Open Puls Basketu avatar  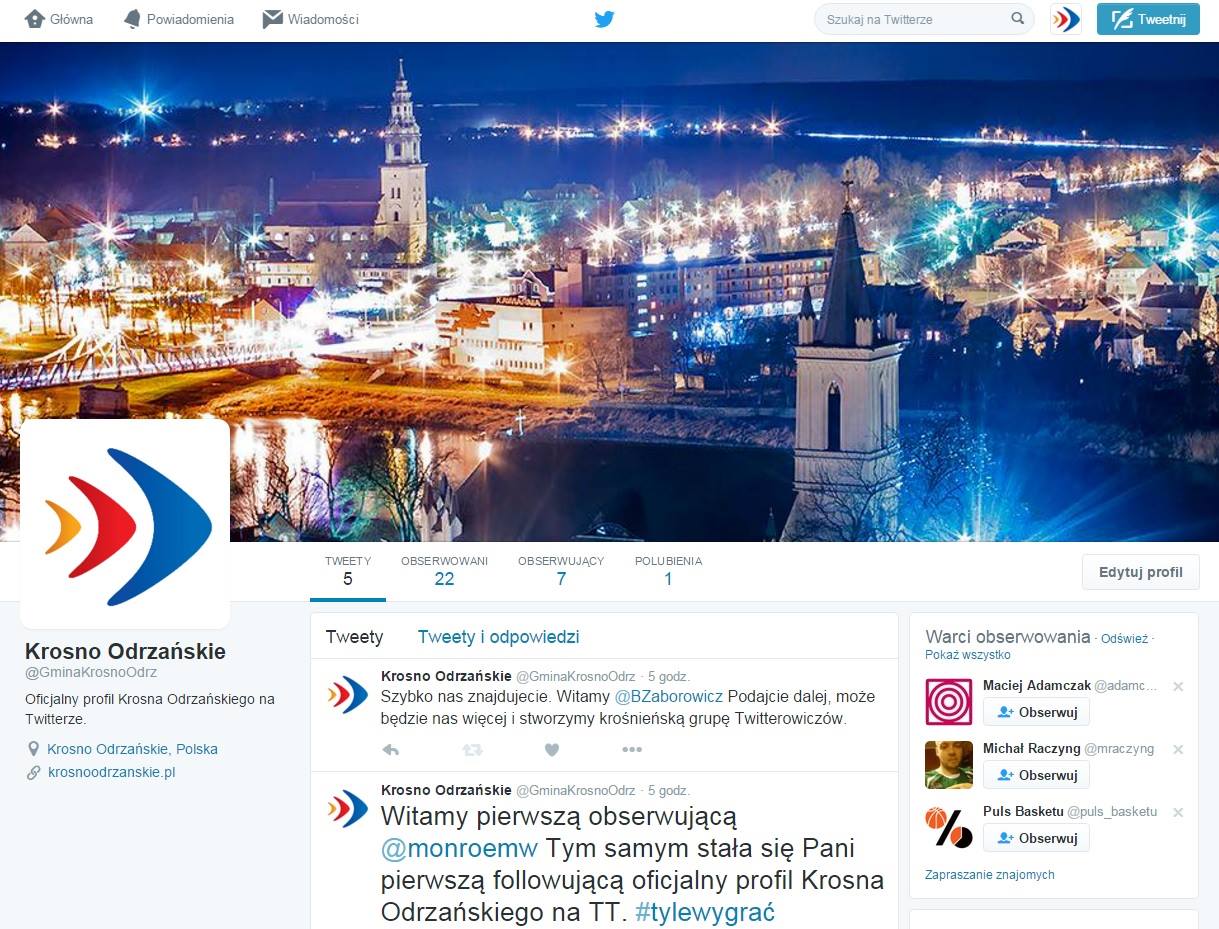tap(949, 827)
